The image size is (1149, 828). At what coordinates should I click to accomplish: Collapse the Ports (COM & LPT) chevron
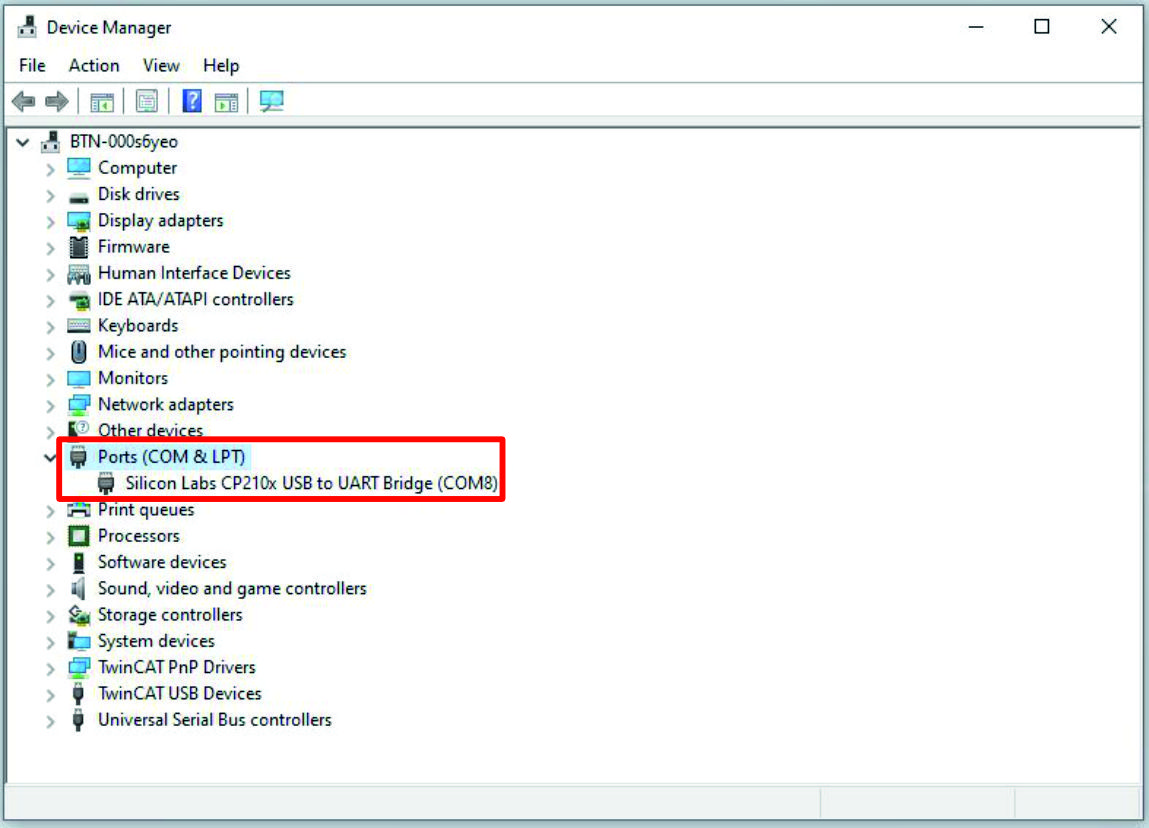(50, 458)
